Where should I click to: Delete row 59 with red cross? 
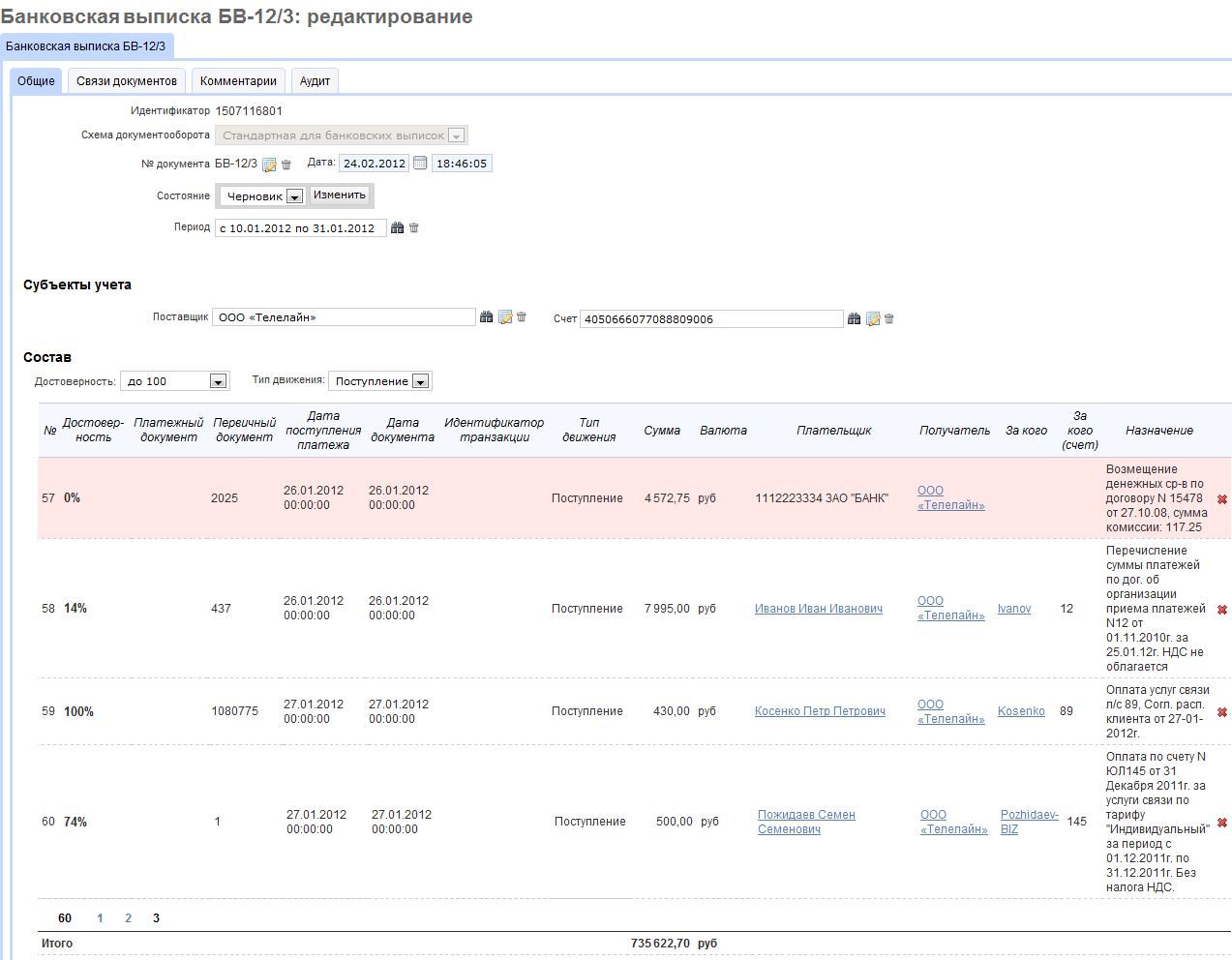click(x=1222, y=712)
